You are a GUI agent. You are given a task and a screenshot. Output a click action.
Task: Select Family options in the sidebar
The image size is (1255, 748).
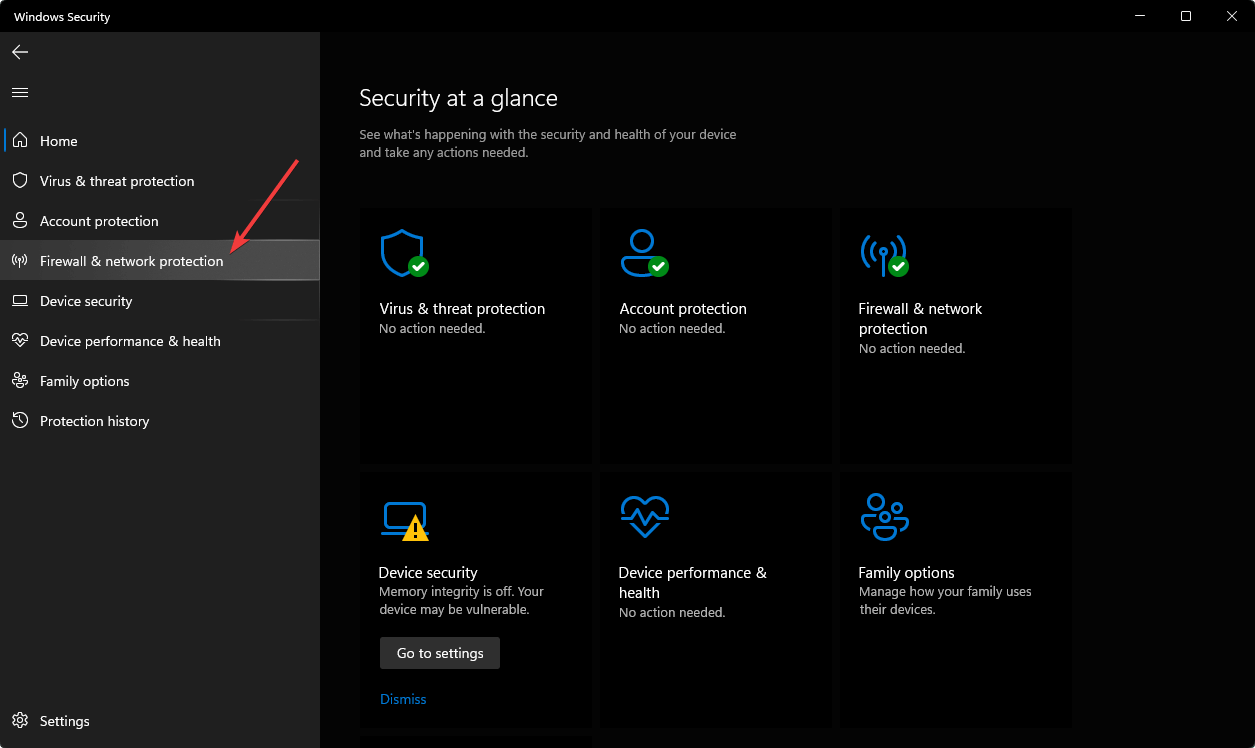pyautogui.click(x=160, y=381)
